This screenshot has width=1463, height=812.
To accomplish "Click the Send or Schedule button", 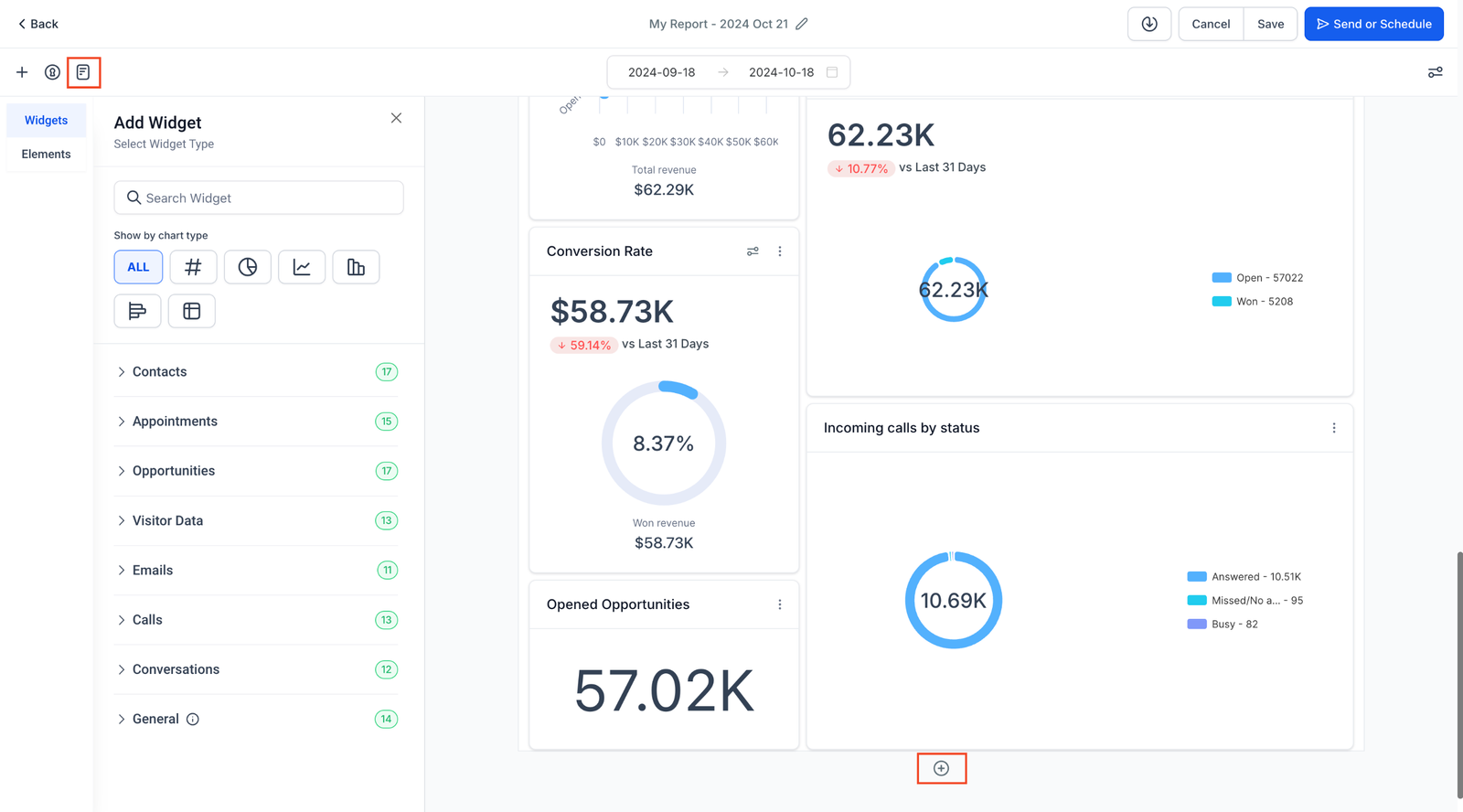I will click(x=1373, y=24).
